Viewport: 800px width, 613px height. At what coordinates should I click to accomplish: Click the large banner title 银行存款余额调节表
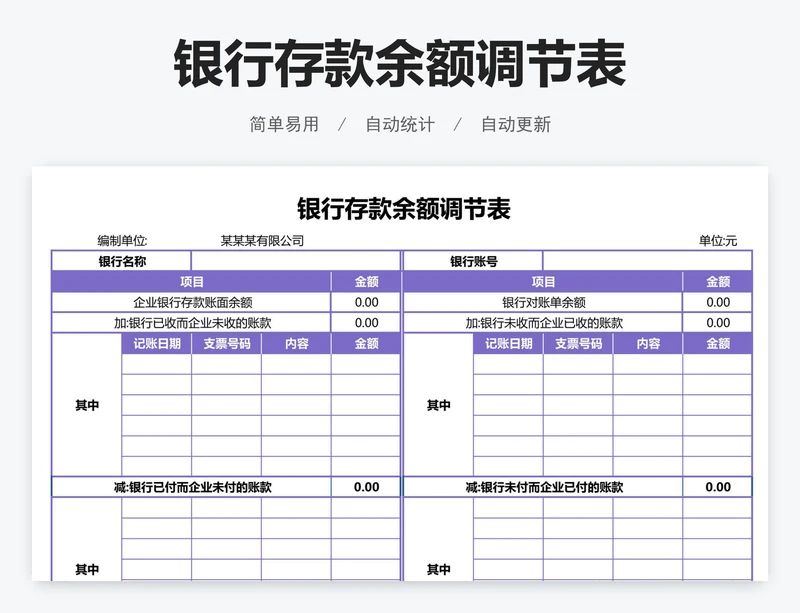tap(400, 64)
